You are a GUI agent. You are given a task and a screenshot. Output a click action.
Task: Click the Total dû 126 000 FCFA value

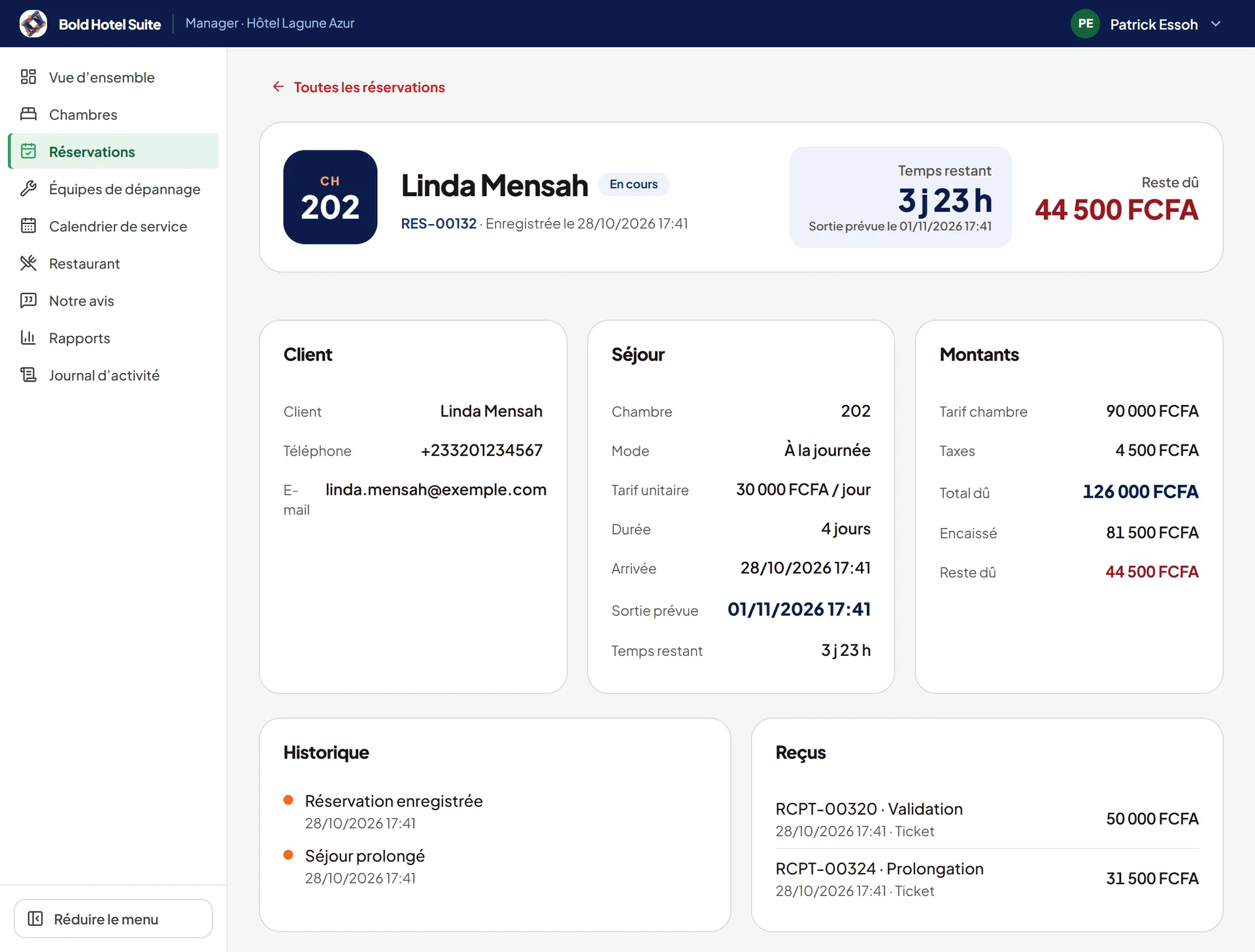click(x=1140, y=491)
